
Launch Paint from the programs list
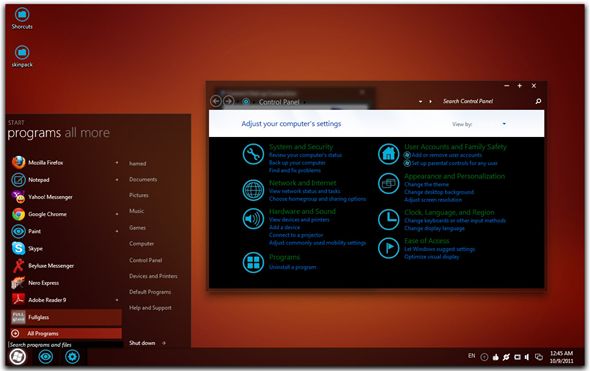click(65, 231)
